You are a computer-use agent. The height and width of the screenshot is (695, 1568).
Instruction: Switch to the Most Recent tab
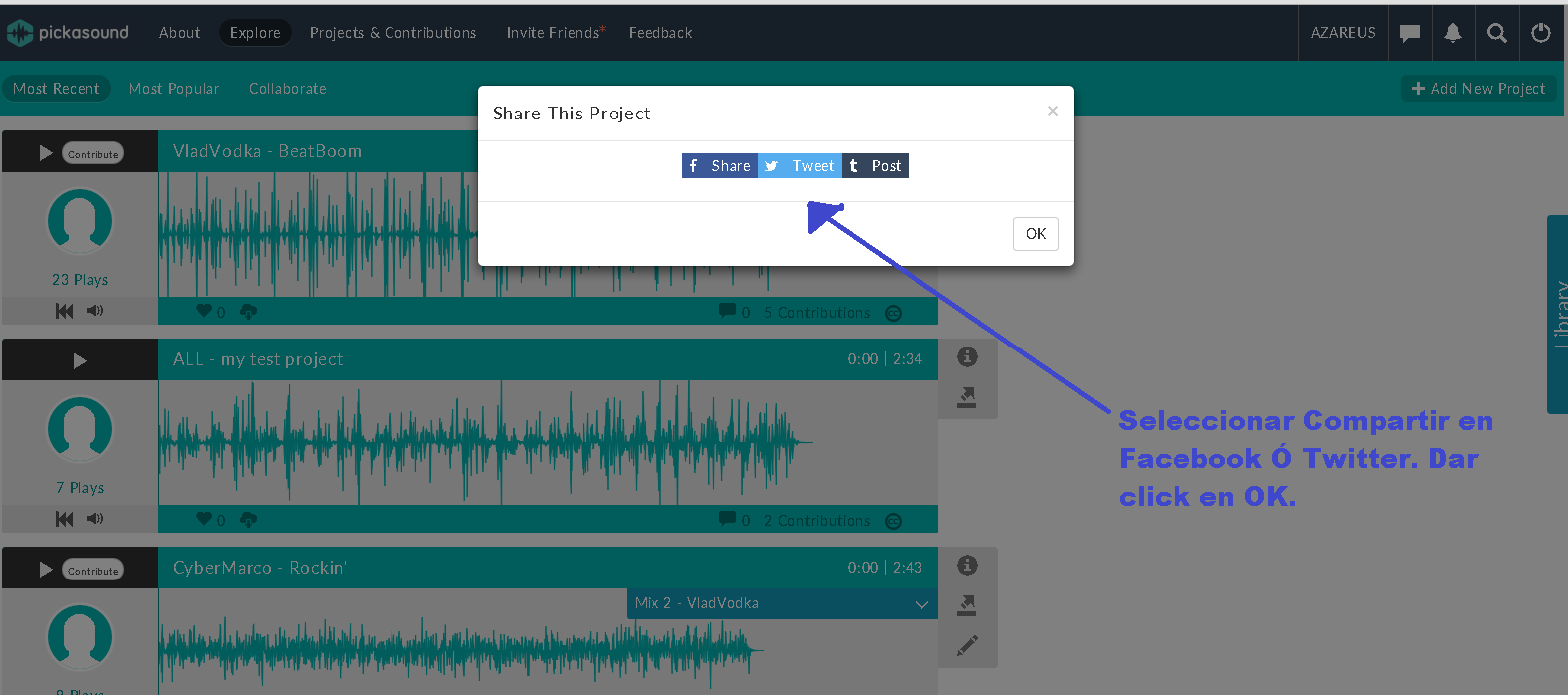[x=56, y=89]
